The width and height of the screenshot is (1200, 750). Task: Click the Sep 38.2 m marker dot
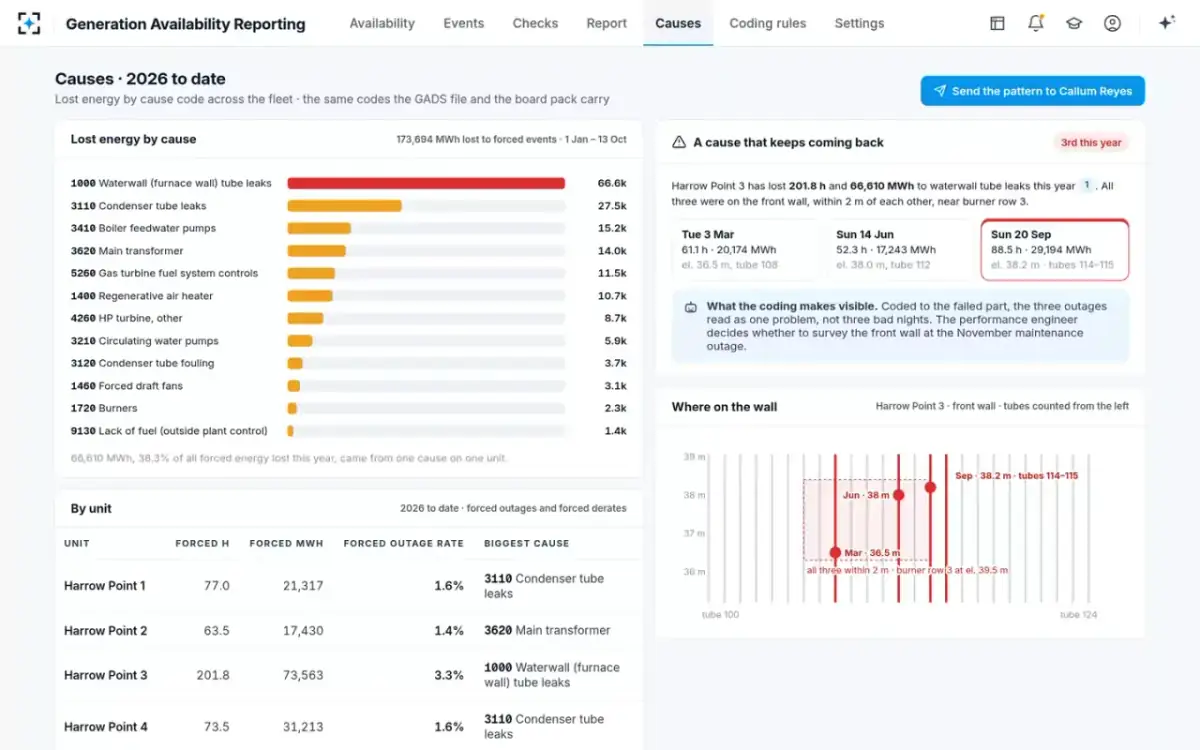[x=930, y=487]
